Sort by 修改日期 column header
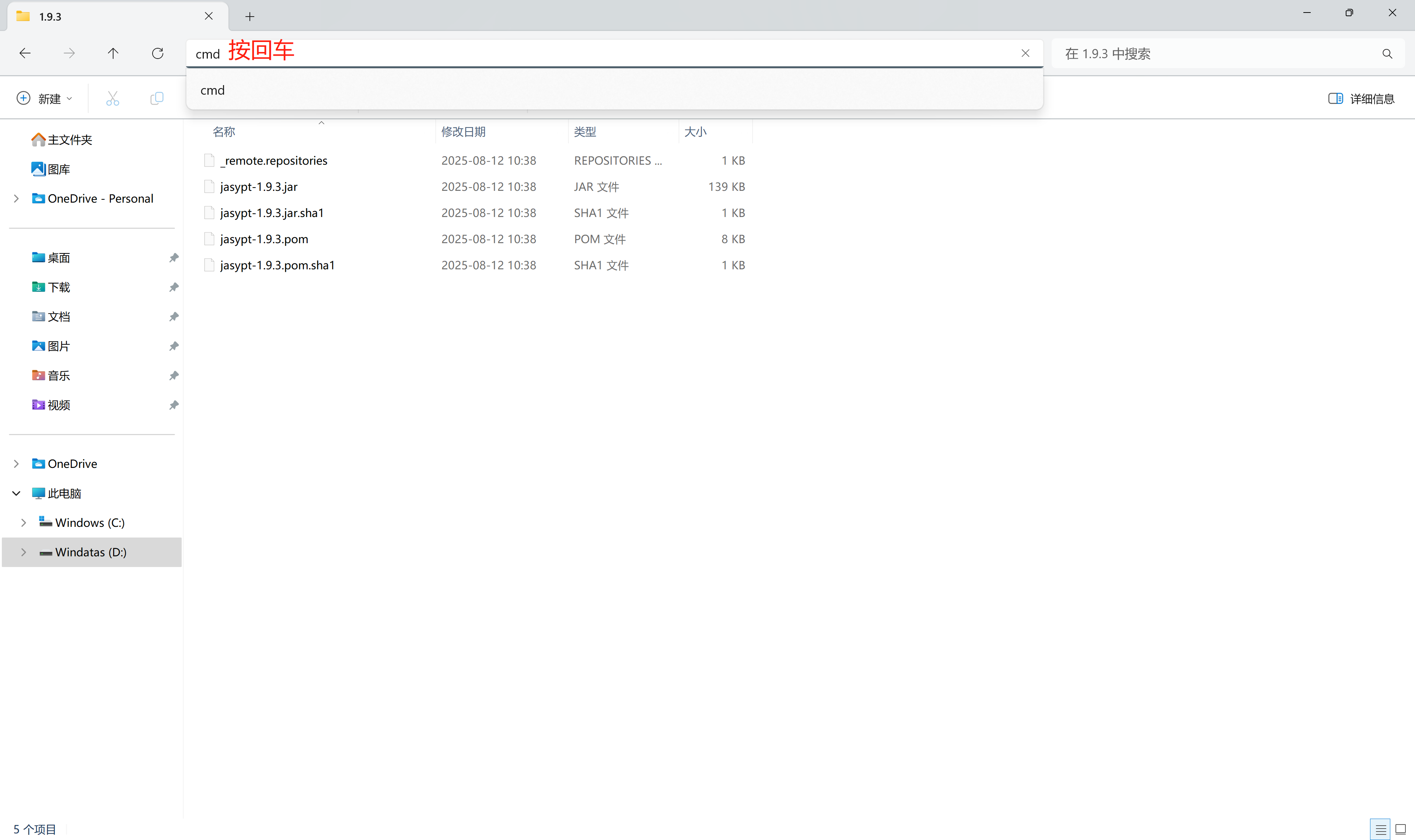This screenshot has width=1415, height=840. 464,132
